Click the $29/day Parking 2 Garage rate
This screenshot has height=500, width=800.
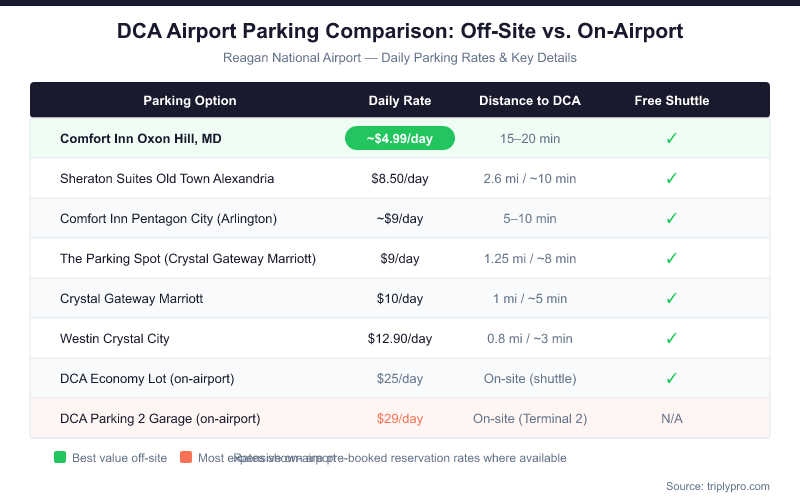(400, 418)
